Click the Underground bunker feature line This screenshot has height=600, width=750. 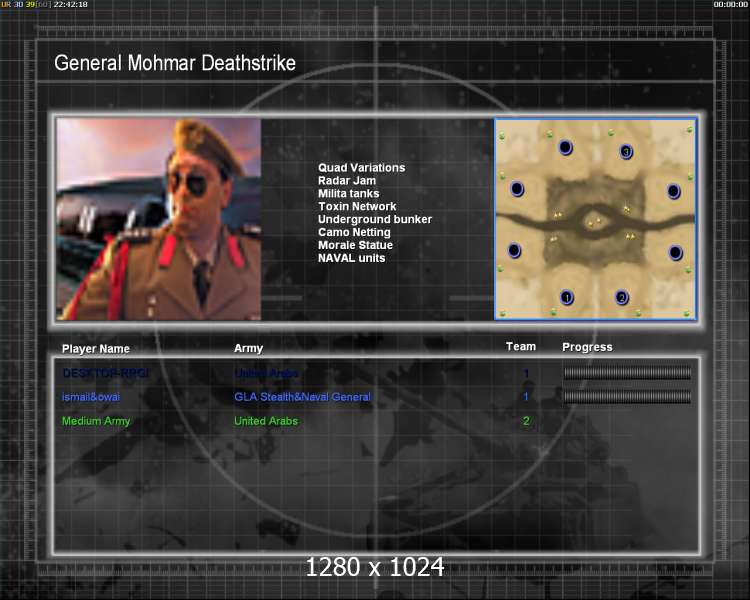[375, 220]
